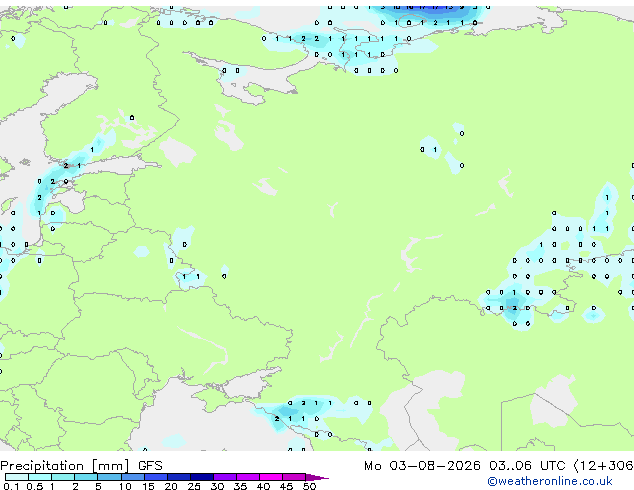634x490 pixels.
Task: Click the '10' legend scale label
Action: pos(125,486)
